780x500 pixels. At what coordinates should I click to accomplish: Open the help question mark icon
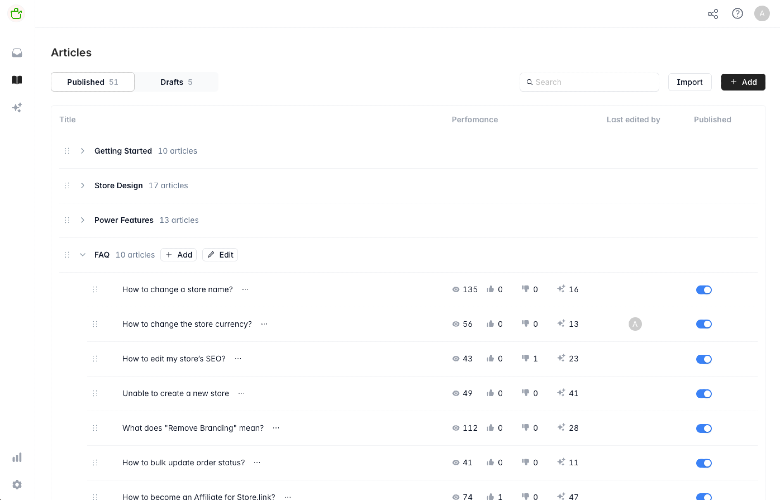tap(737, 13)
